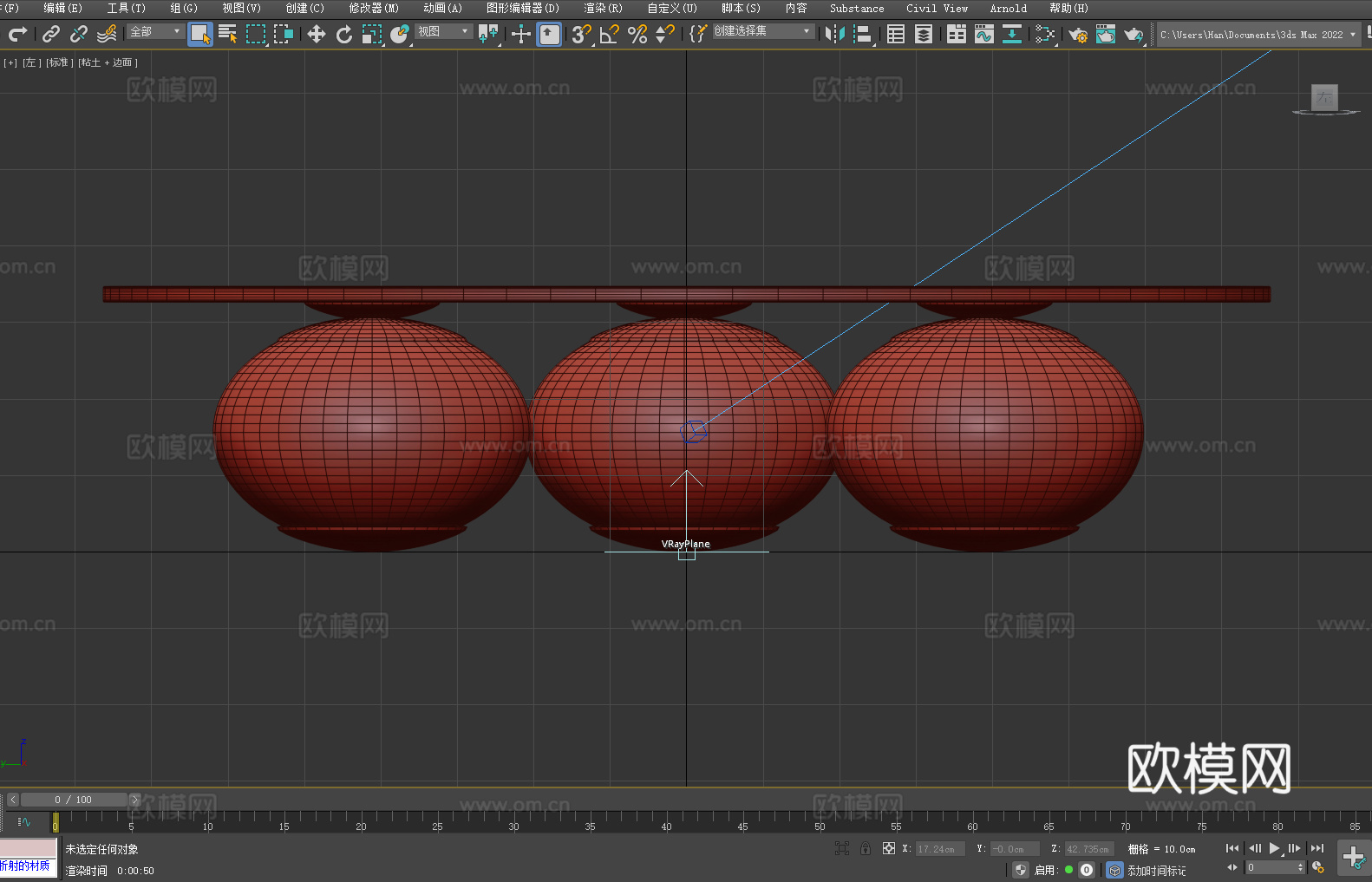Open the project path dropdown
Image resolution: width=1372 pixels, height=882 pixels.
pyautogui.click(x=1258, y=35)
